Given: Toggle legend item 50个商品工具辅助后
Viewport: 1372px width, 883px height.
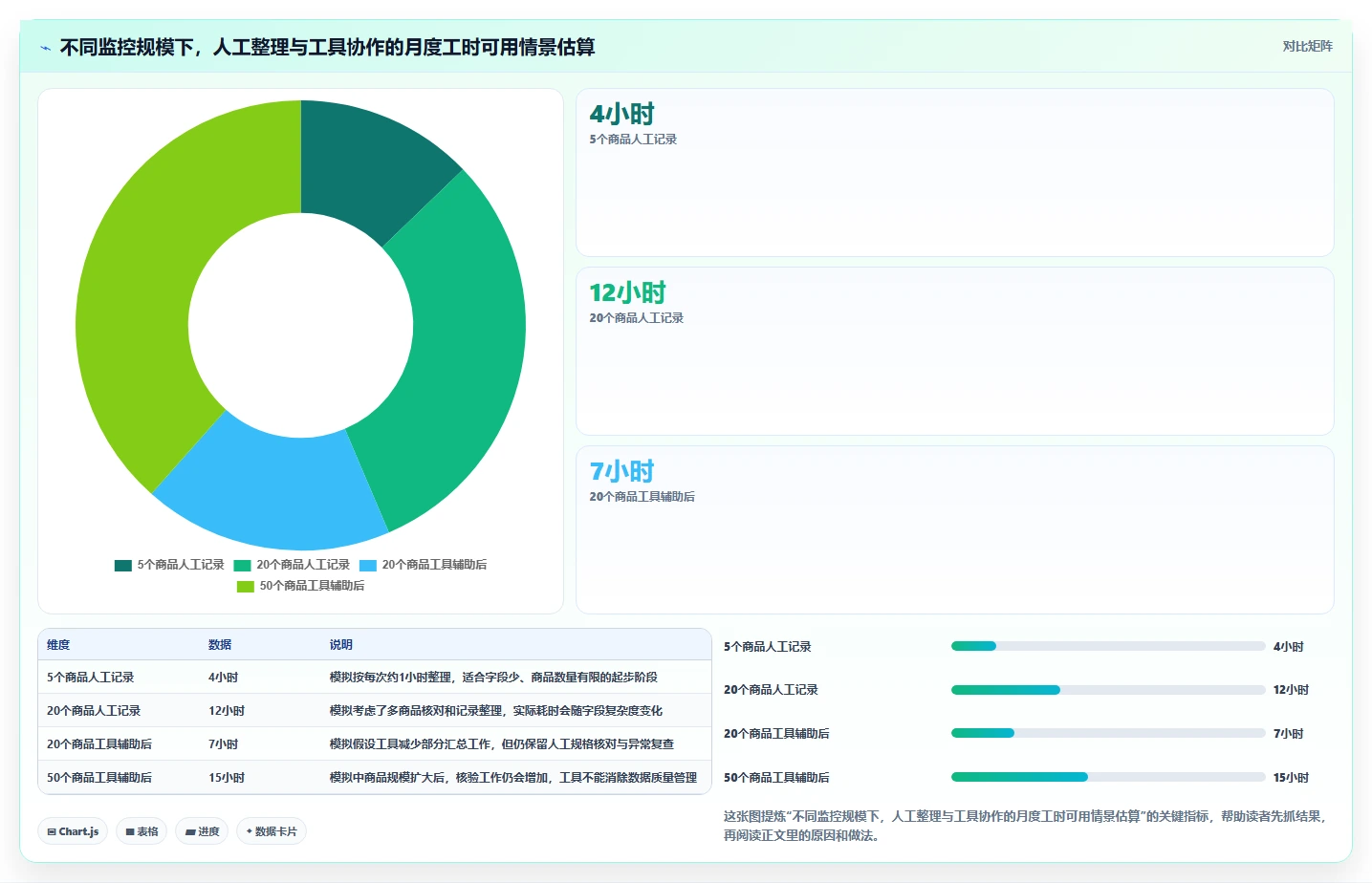Looking at the screenshot, I should click(301, 586).
